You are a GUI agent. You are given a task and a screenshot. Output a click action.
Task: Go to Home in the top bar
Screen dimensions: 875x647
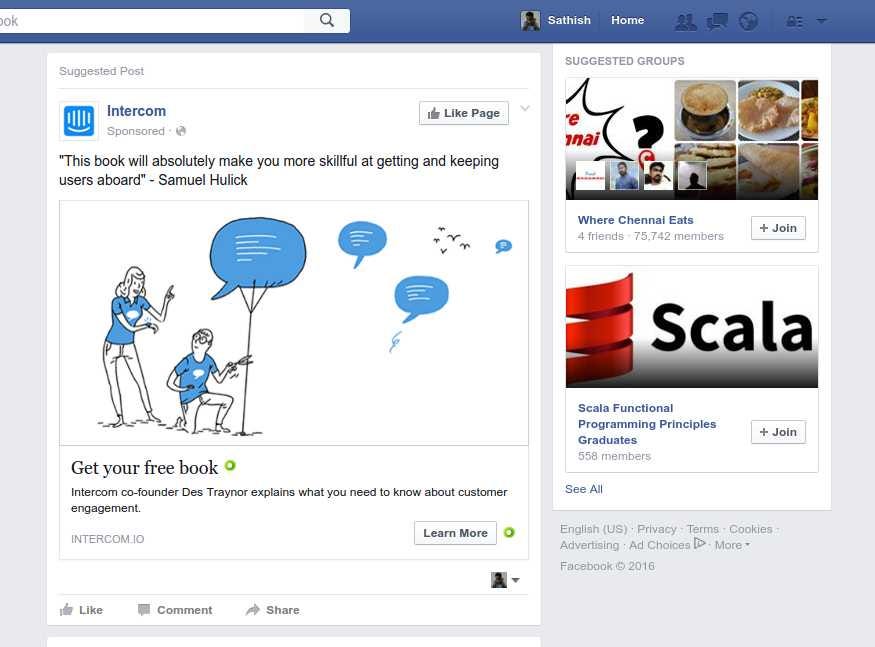click(x=627, y=21)
